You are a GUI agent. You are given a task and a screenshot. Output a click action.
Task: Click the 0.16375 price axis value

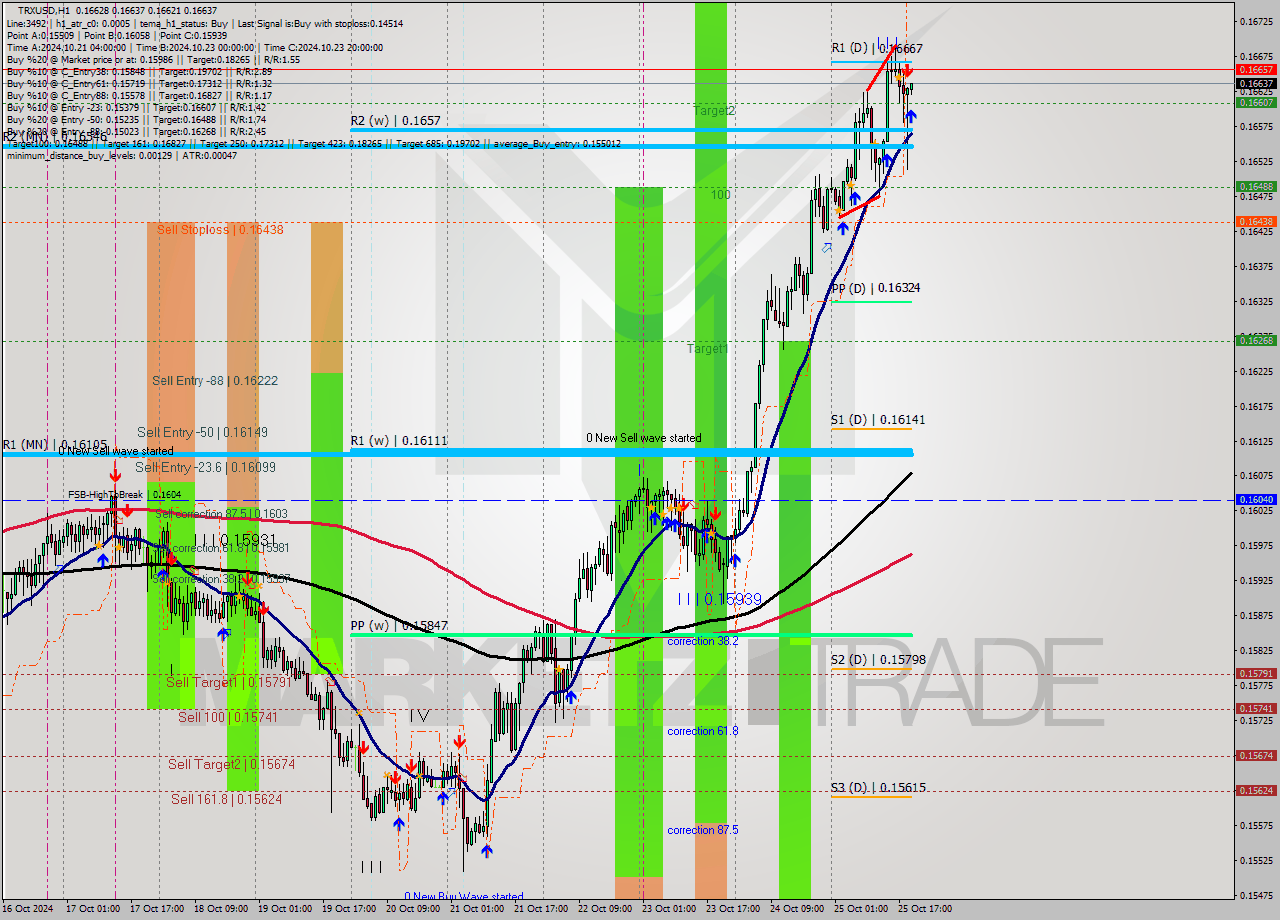(1256, 266)
